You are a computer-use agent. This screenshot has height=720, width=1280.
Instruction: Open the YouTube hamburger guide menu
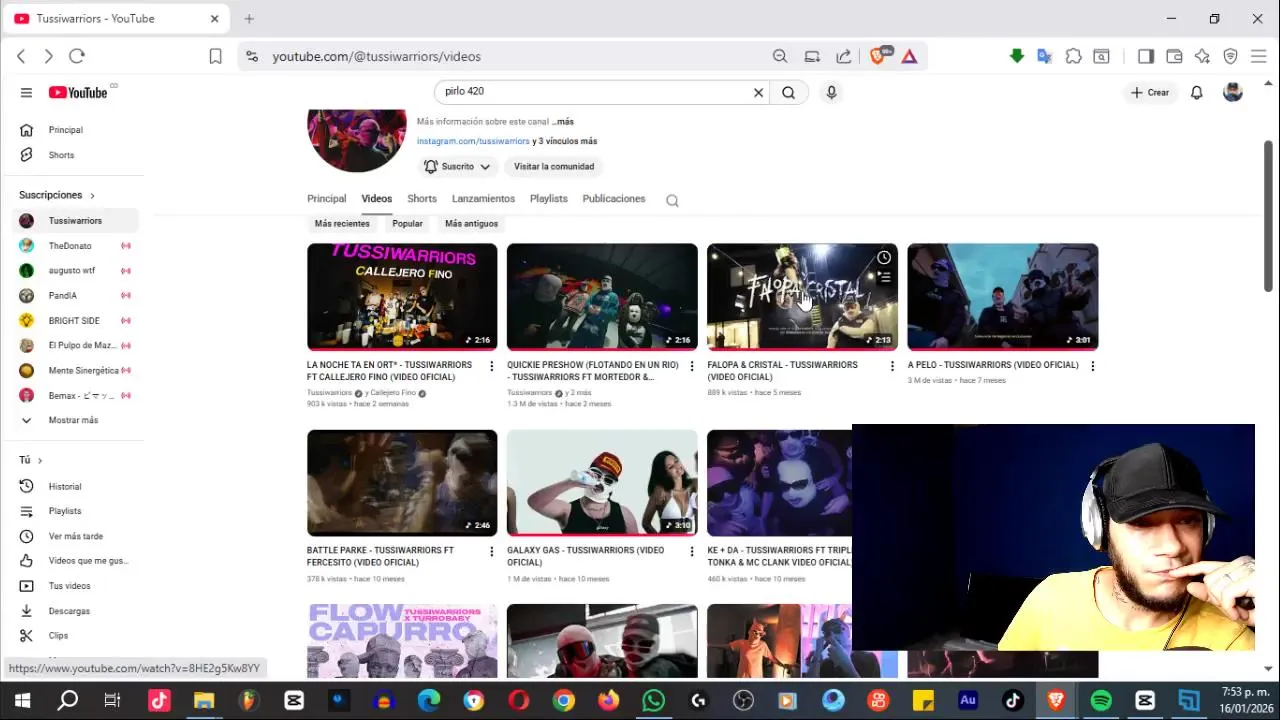pyautogui.click(x=26, y=92)
